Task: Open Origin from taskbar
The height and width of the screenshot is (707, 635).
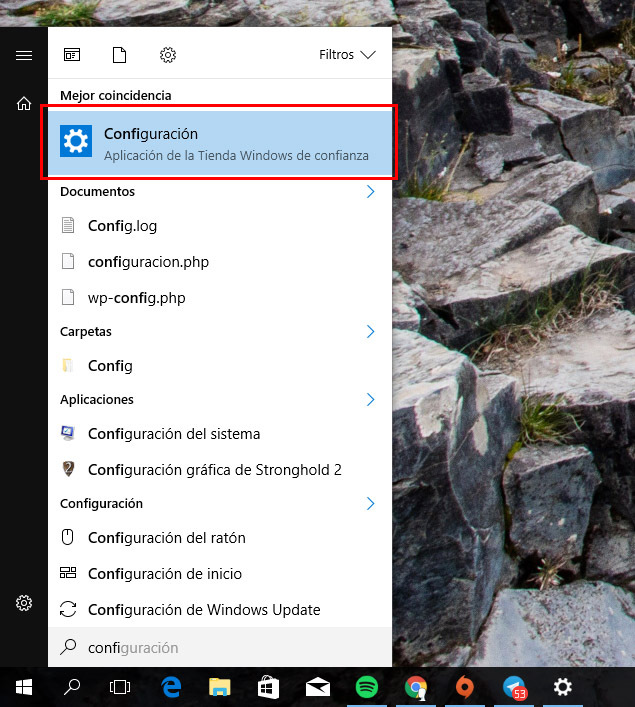Action: pos(465,687)
